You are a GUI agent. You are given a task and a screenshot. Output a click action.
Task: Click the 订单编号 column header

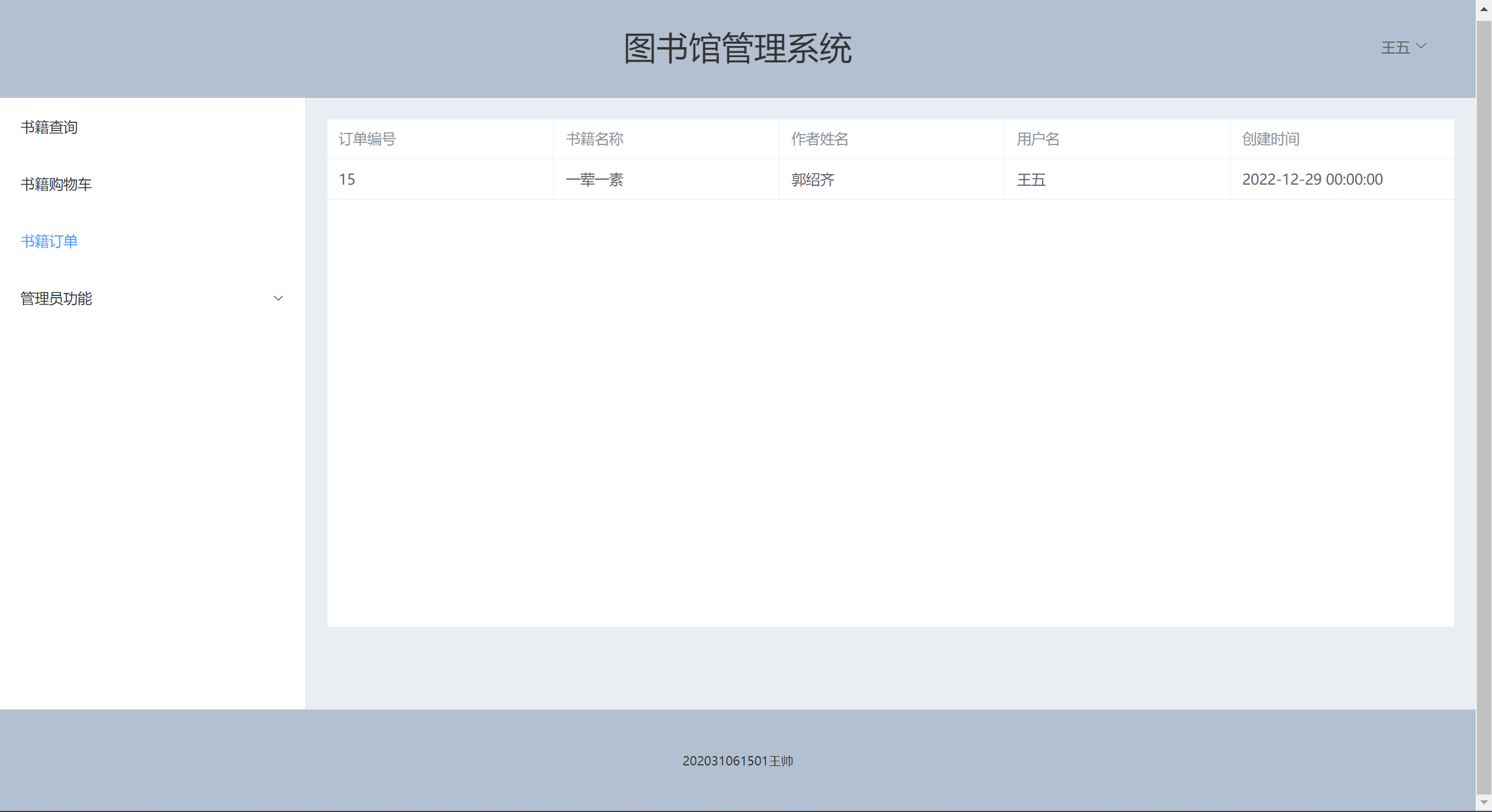pyautogui.click(x=367, y=139)
